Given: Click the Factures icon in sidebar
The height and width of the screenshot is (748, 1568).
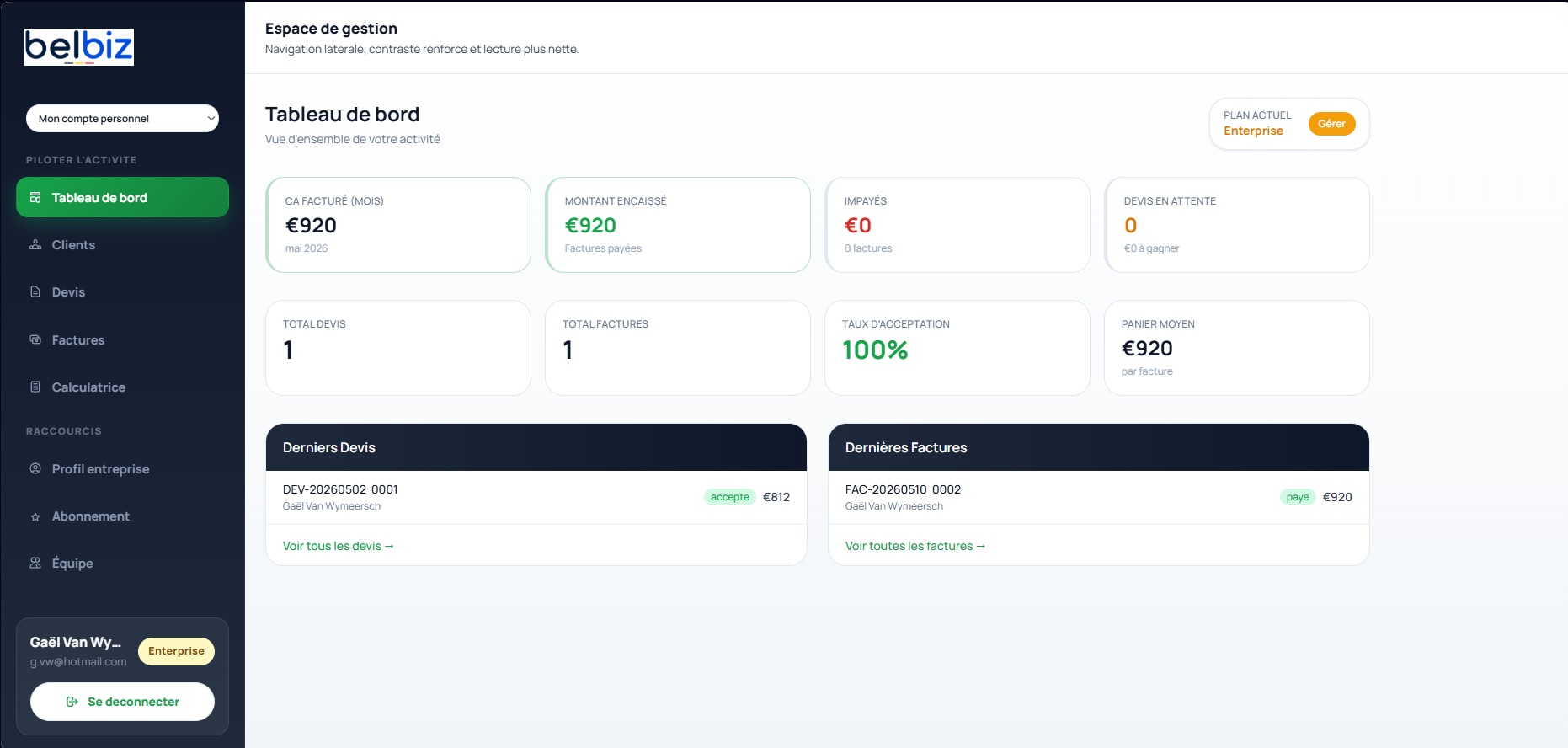Looking at the screenshot, I should 35,340.
